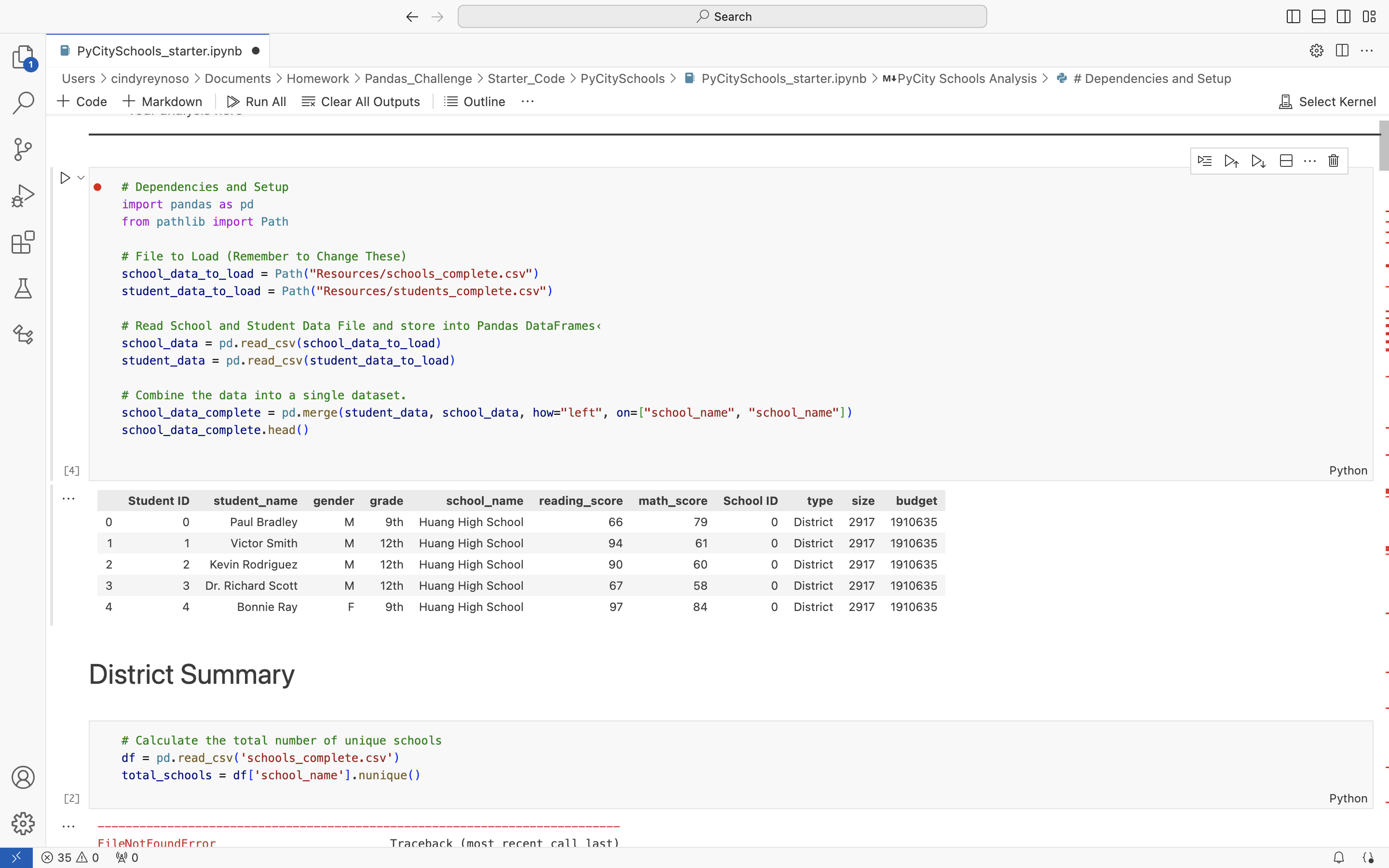Toggle the primary sidebar layout icon
Viewport: 1389px width, 868px height.
[x=1293, y=17]
